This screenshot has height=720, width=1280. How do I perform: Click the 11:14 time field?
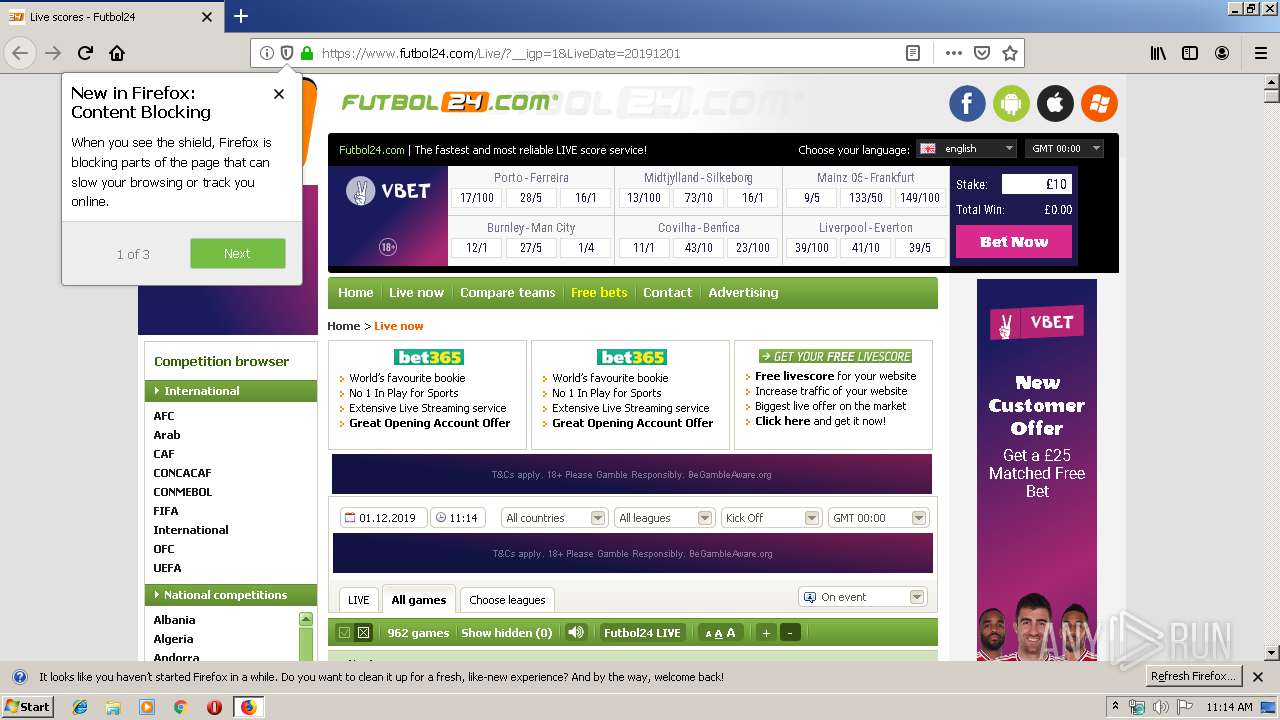pos(457,518)
